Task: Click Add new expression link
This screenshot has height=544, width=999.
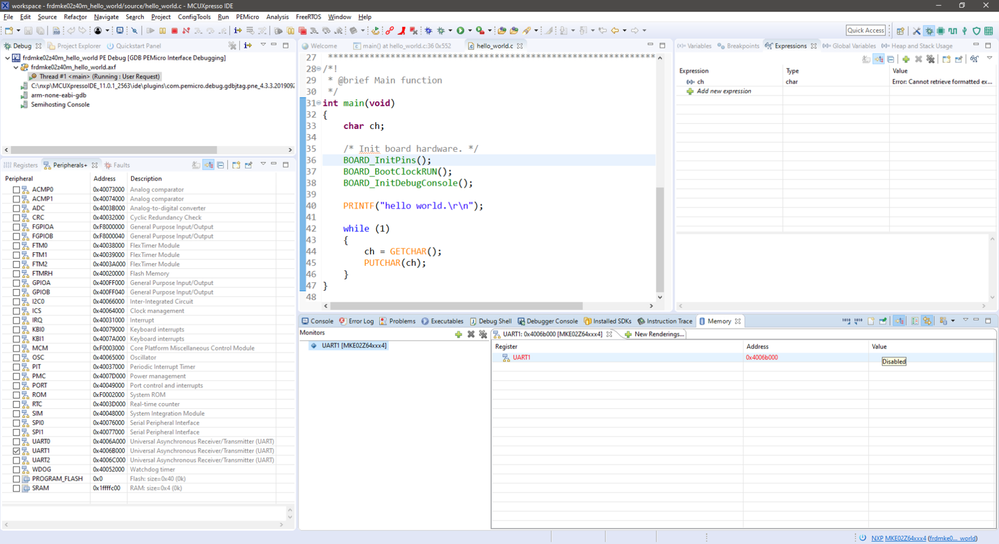Action: (x=724, y=91)
